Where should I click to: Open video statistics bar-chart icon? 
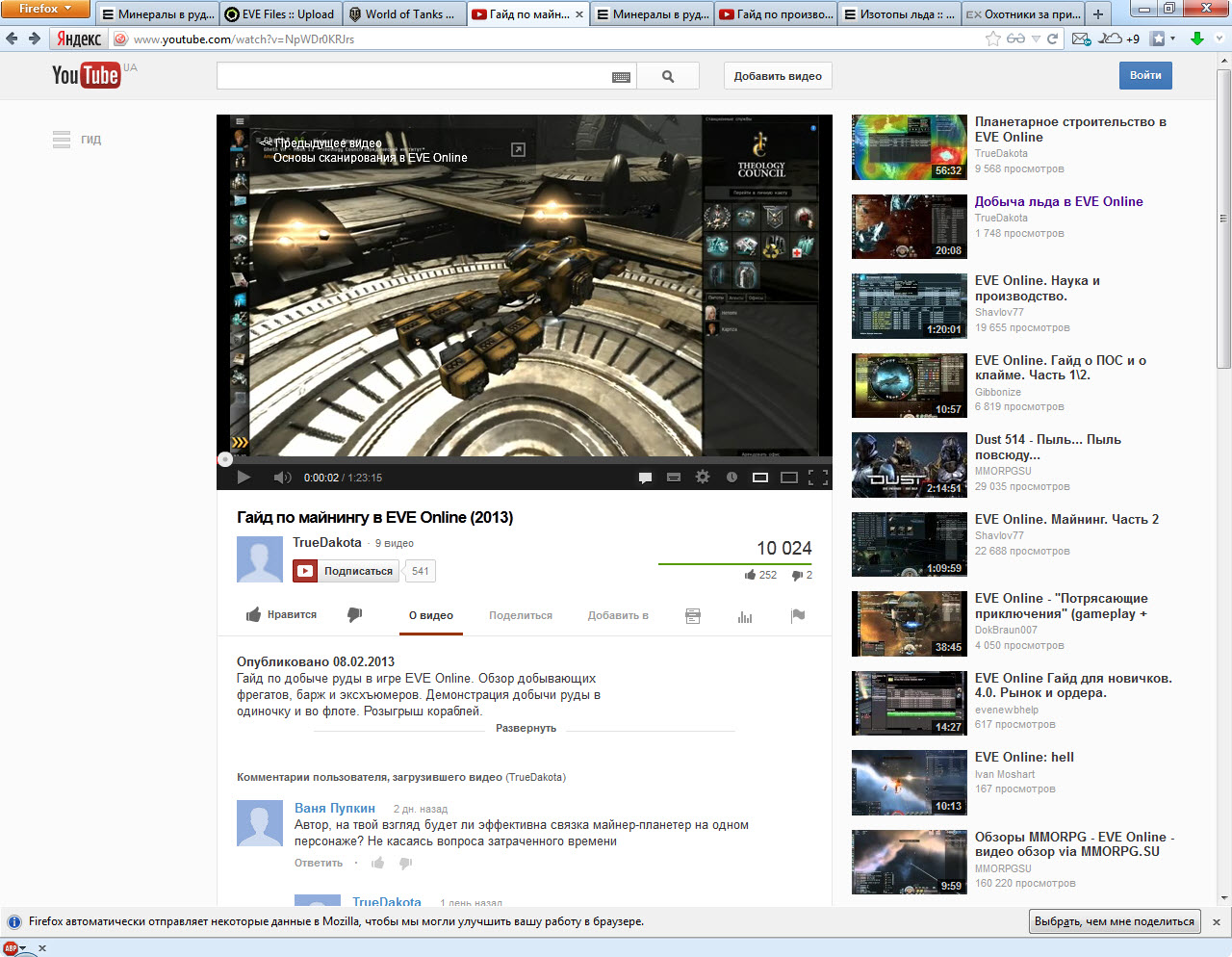coord(745,616)
